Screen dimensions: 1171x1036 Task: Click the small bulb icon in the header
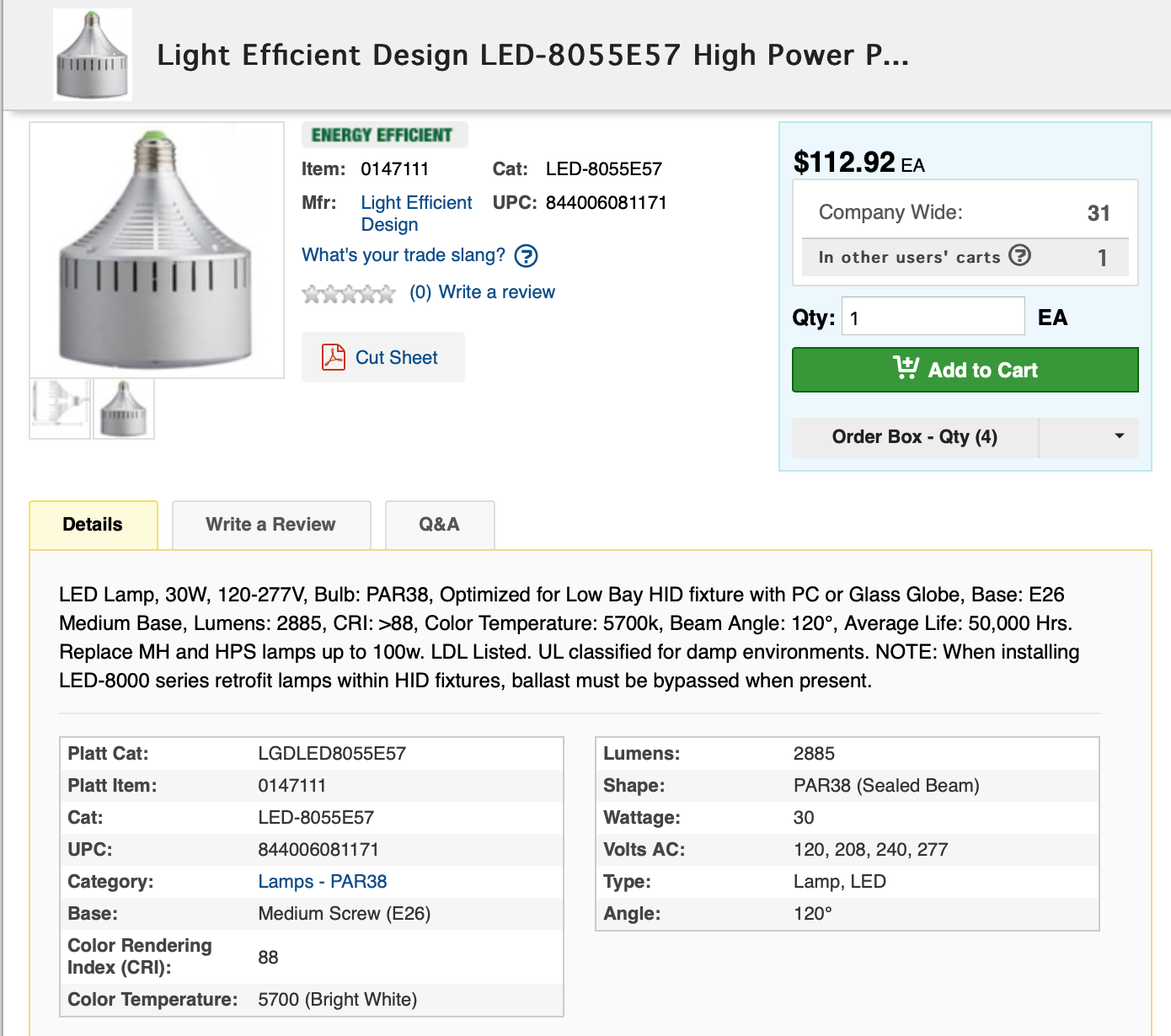pos(92,53)
